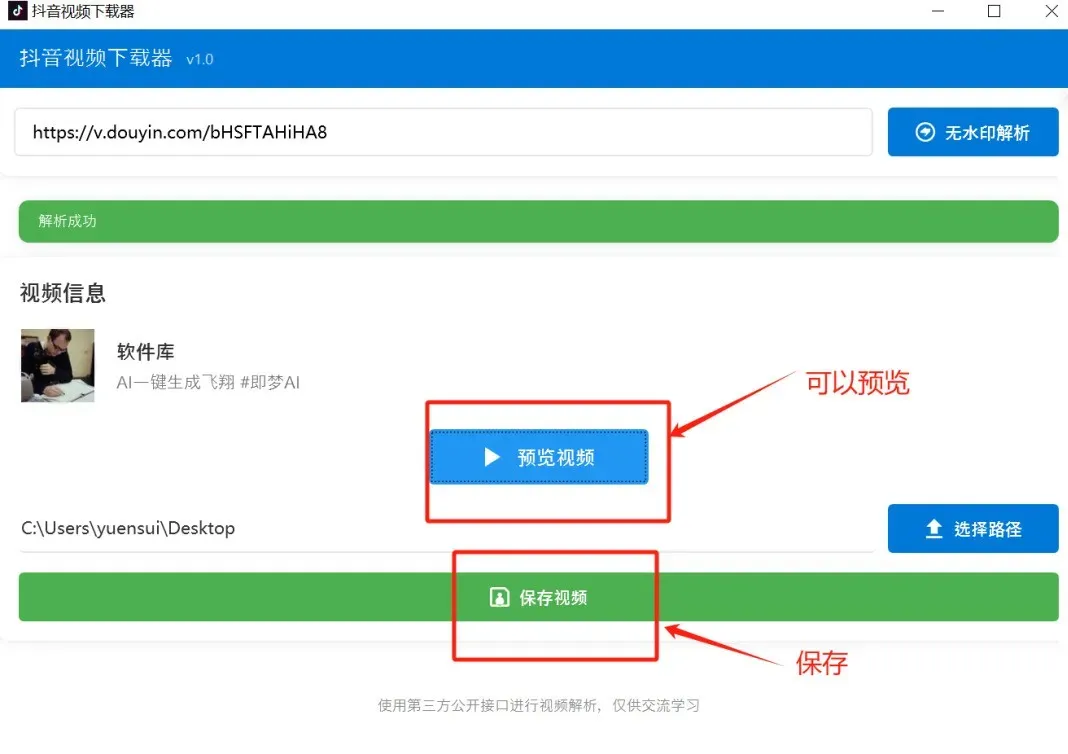Click the play triangle icon on 预览视频
Image resolution: width=1068 pixels, height=754 pixels.
pos(492,457)
